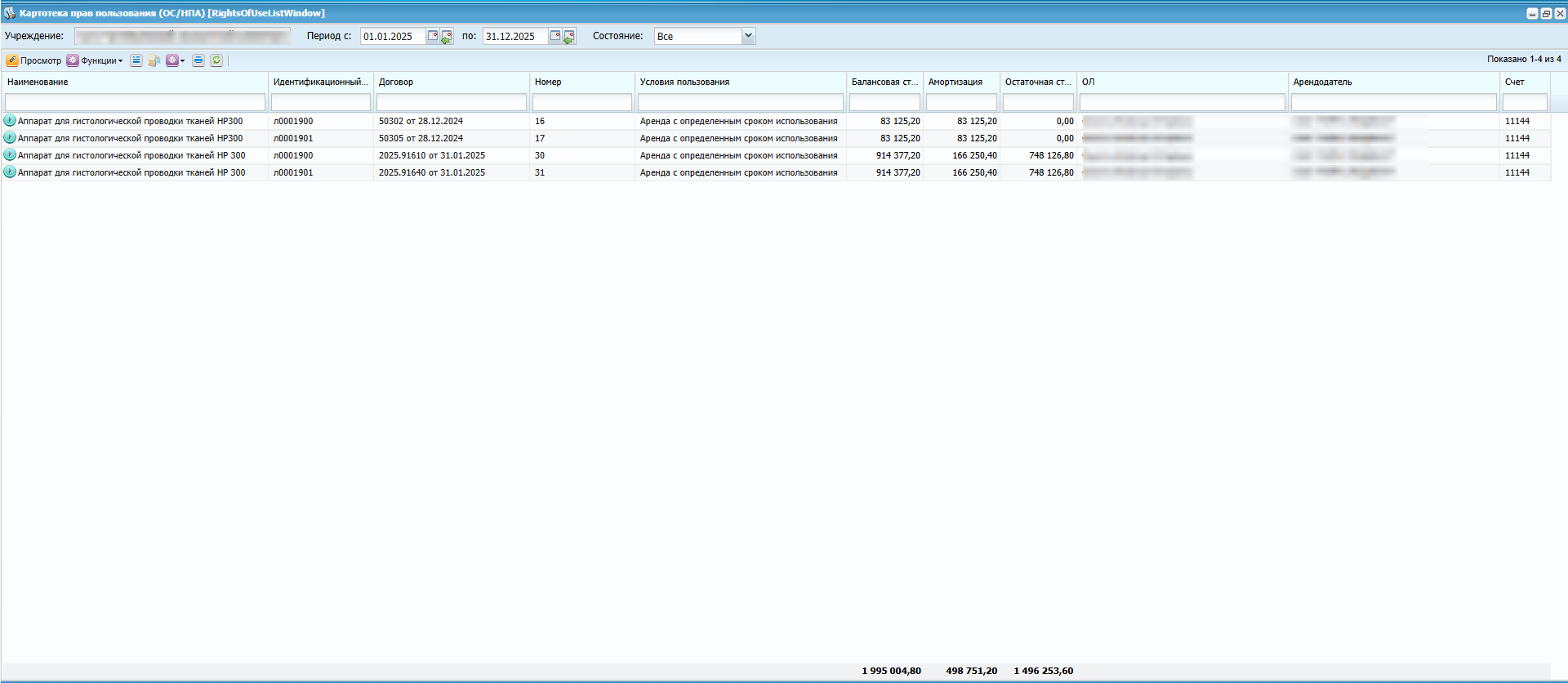Click the Просмотр view button
1568x683 pixels.
point(33,60)
